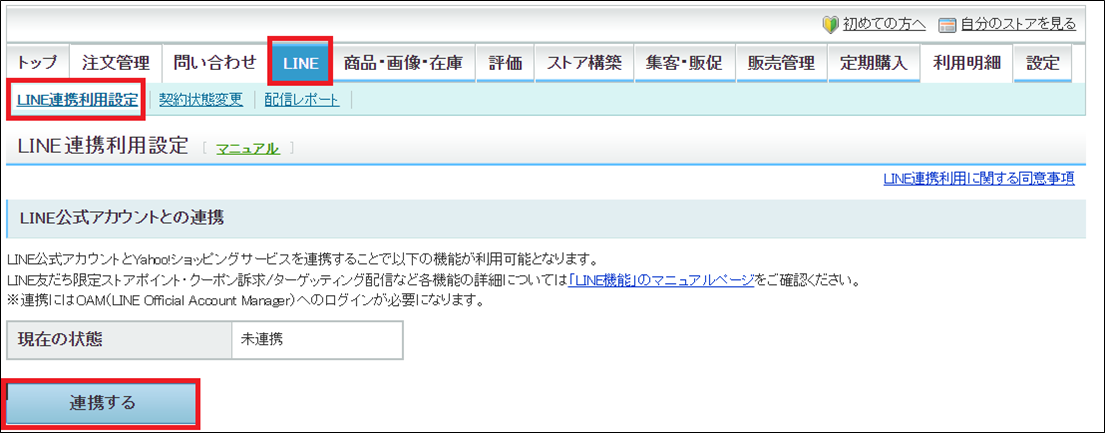
Task: Select the 集客・販促 tab
Action: [684, 63]
